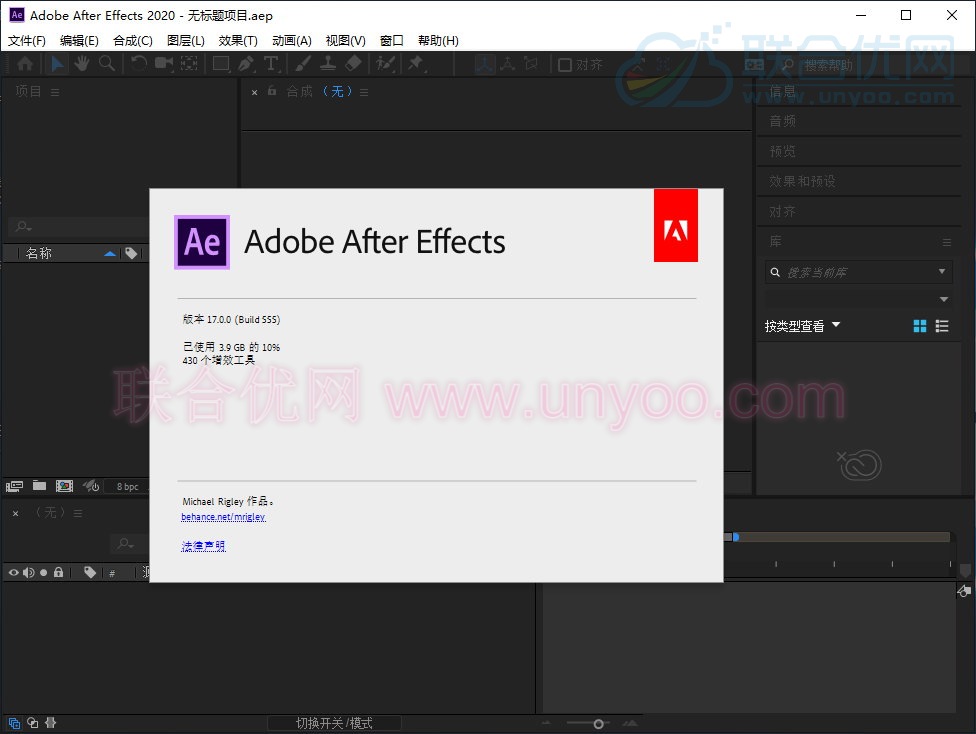This screenshot has width=976, height=734.
Task: Click the 8 bpc color depth button
Action: pyautogui.click(x=128, y=486)
